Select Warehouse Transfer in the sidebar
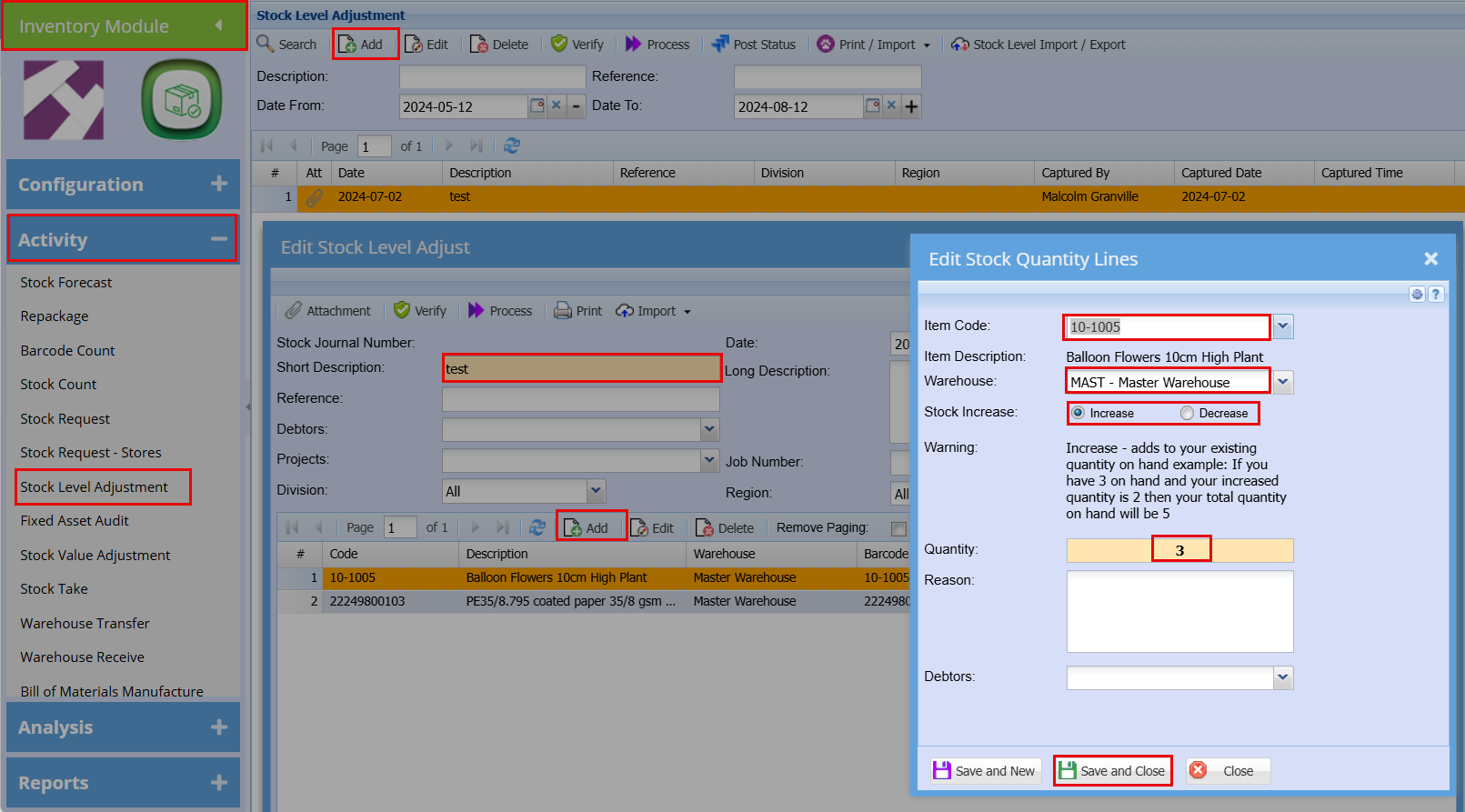This screenshot has width=1465, height=812. point(85,624)
